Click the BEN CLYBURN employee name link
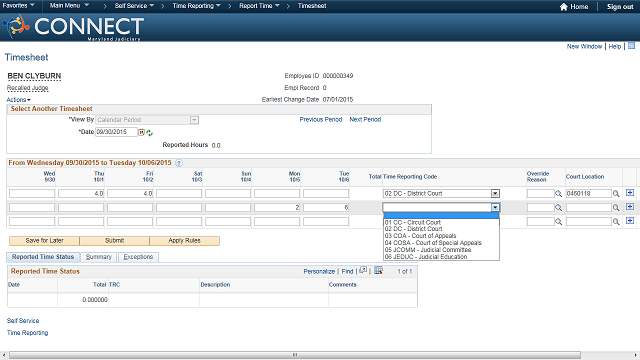640x360 pixels. tap(34, 76)
